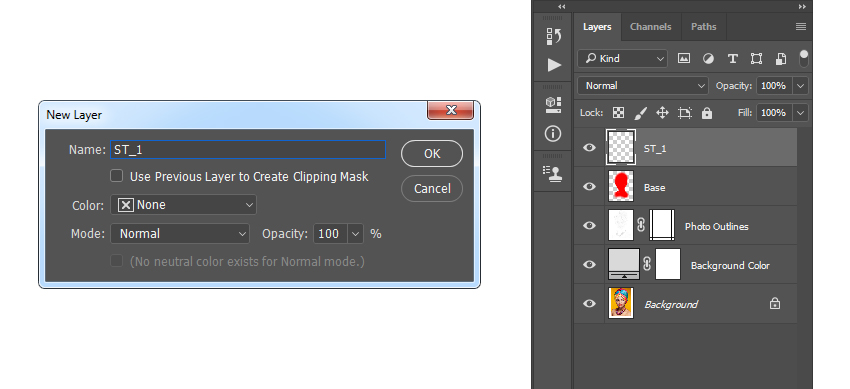Toggle layer filtering switch on/off

804,59
